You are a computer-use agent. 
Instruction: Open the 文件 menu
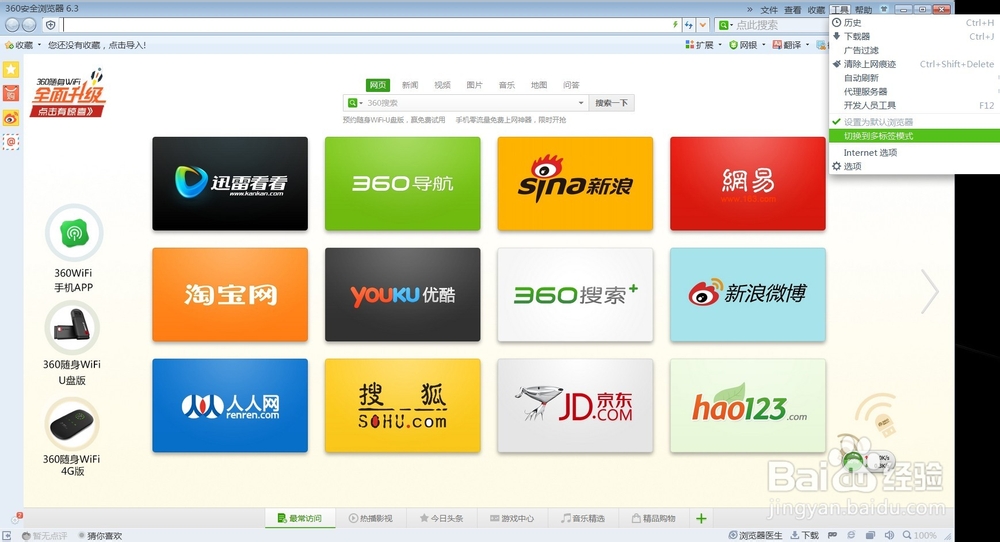click(769, 10)
